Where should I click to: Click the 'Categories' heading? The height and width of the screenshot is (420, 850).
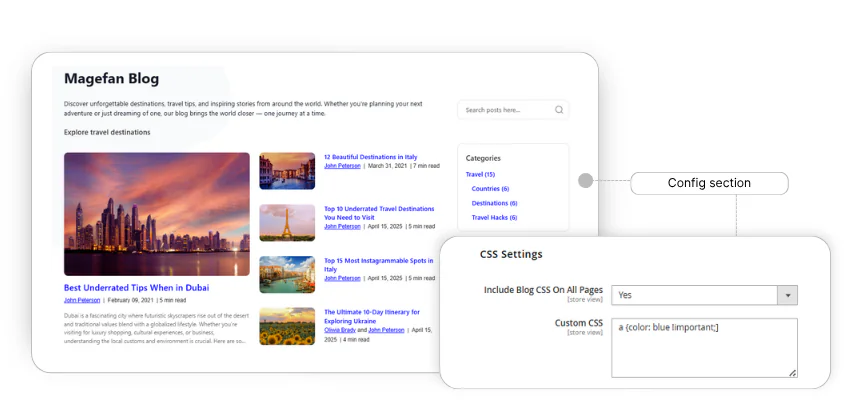pos(483,158)
